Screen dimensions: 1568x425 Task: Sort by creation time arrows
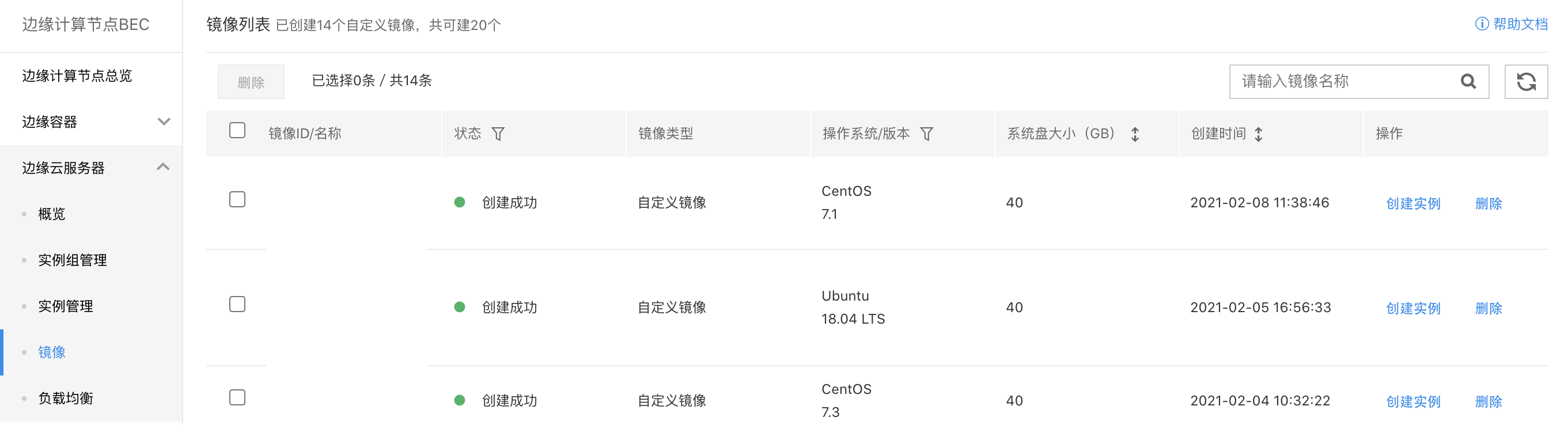(1258, 134)
